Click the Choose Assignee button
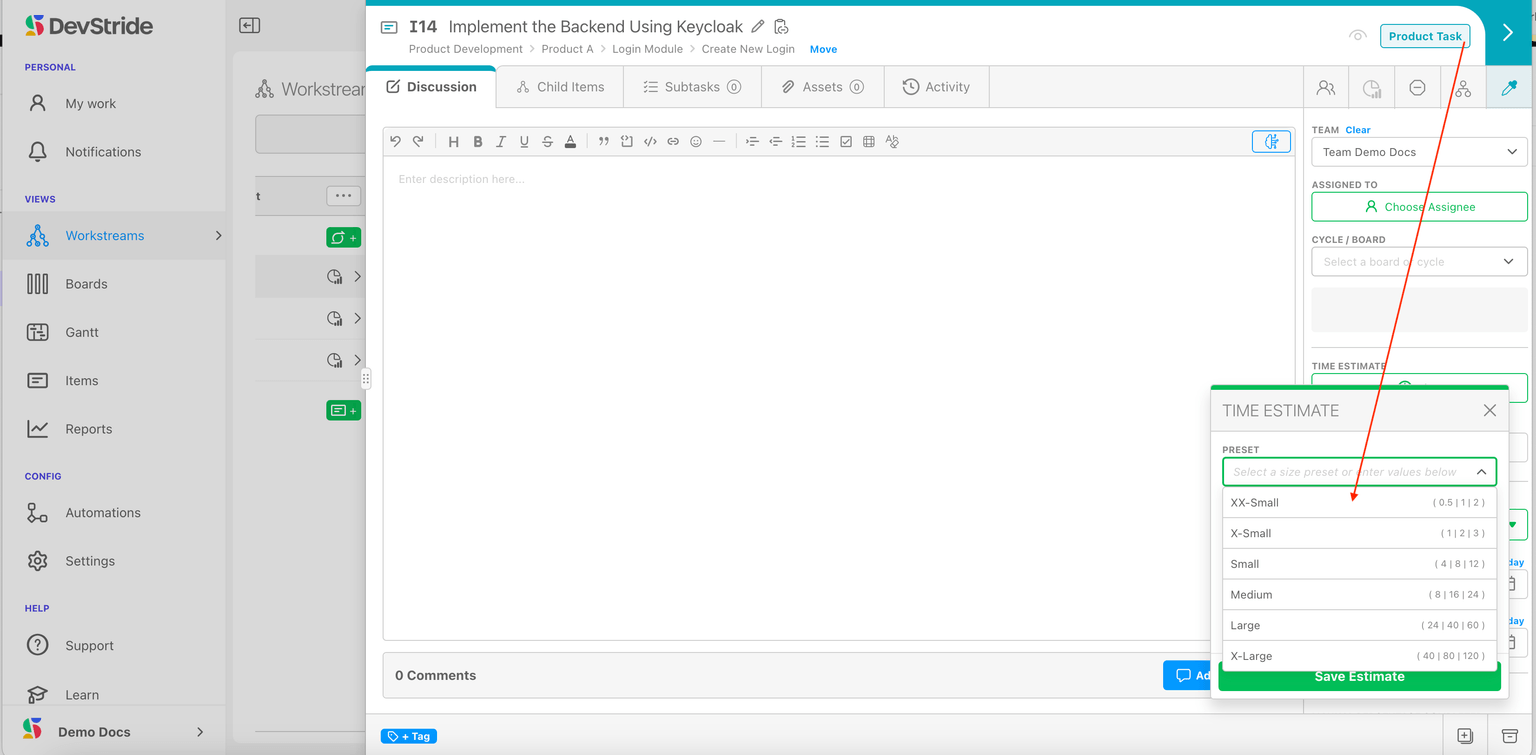The height and width of the screenshot is (755, 1536). (x=1419, y=207)
